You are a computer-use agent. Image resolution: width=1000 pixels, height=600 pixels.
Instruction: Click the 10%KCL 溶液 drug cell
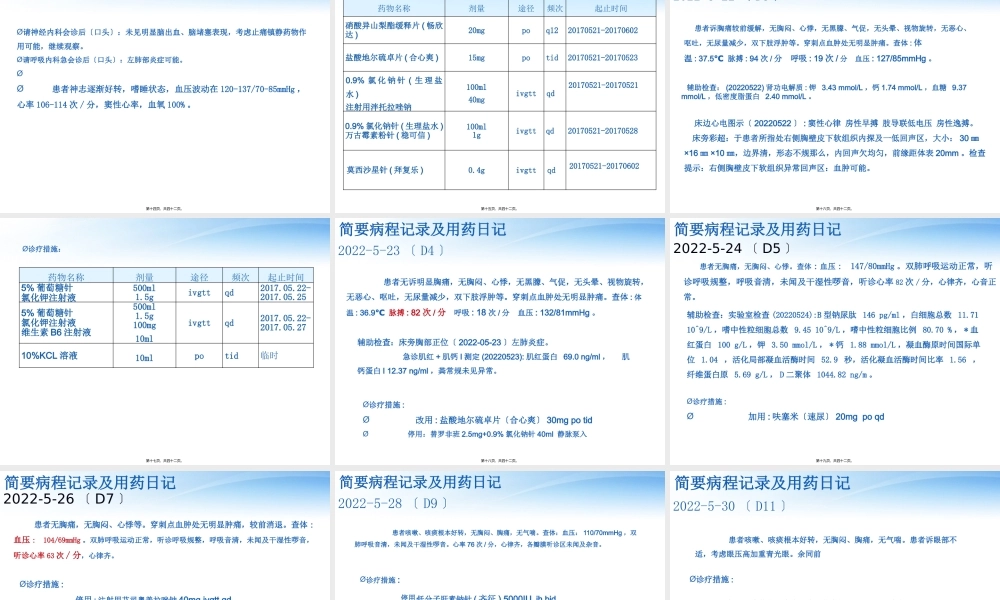(x=66, y=356)
